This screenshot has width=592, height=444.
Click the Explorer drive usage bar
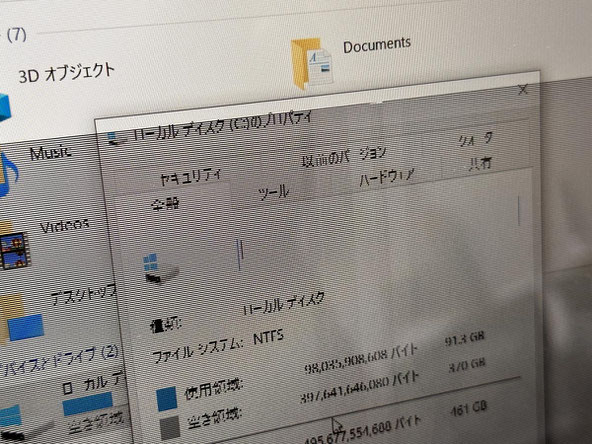click(x=88, y=404)
